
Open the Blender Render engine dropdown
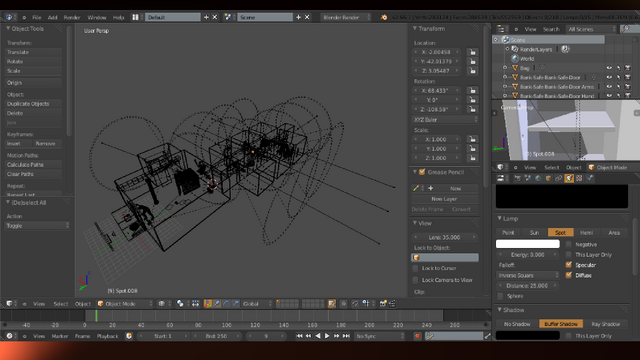(x=346, y=17)
